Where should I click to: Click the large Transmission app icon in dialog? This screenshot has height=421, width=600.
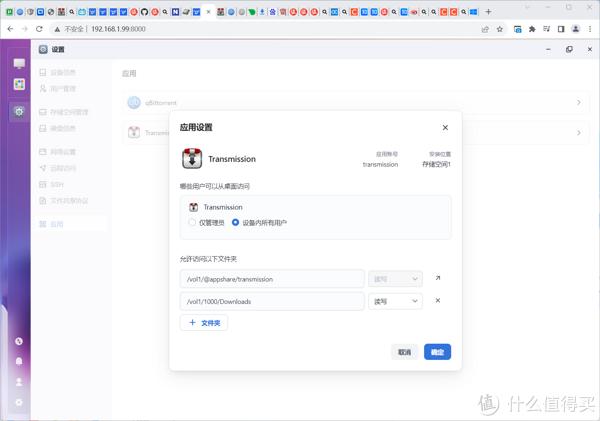point(192,158)
